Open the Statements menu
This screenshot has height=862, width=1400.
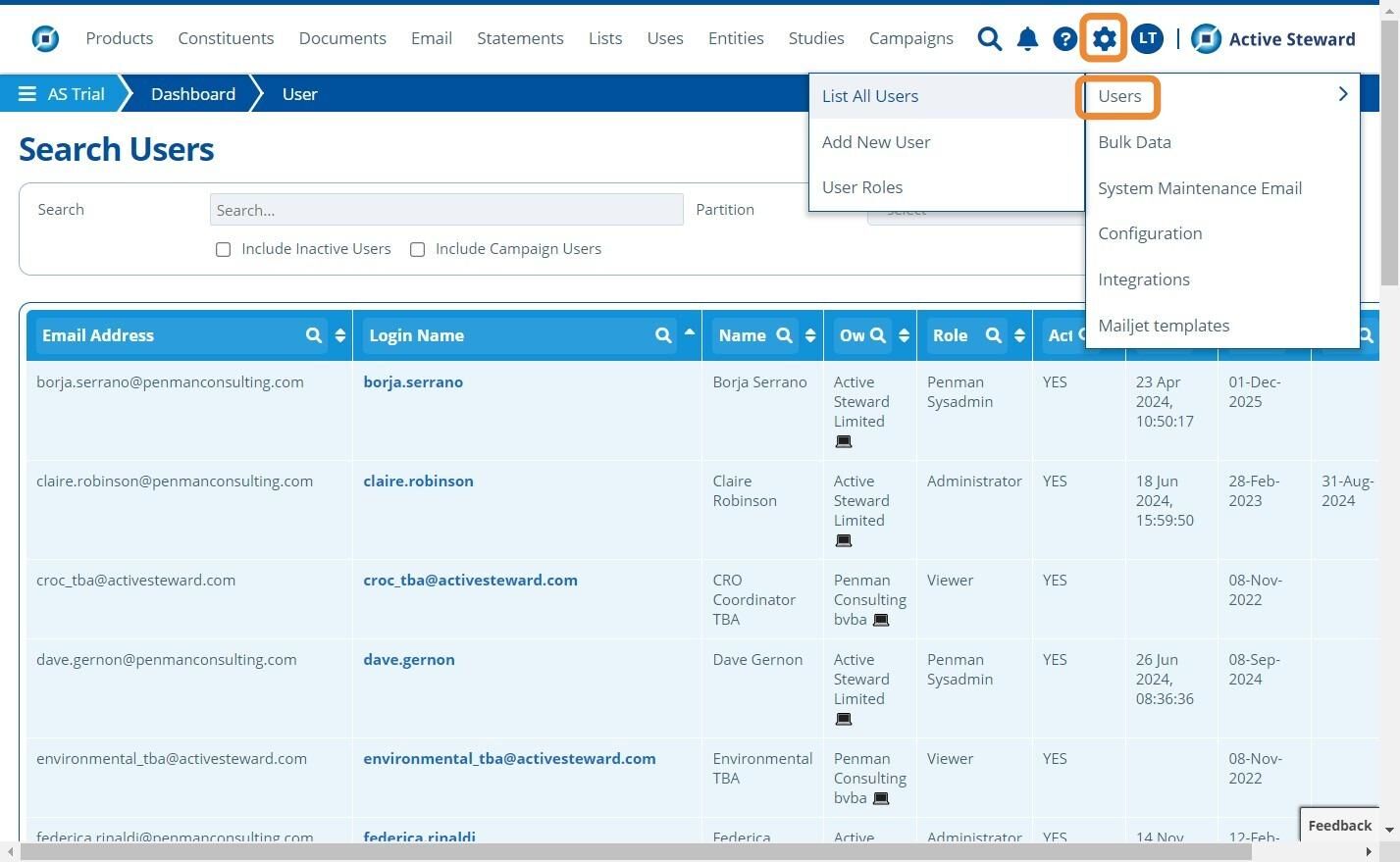(520, 38)
